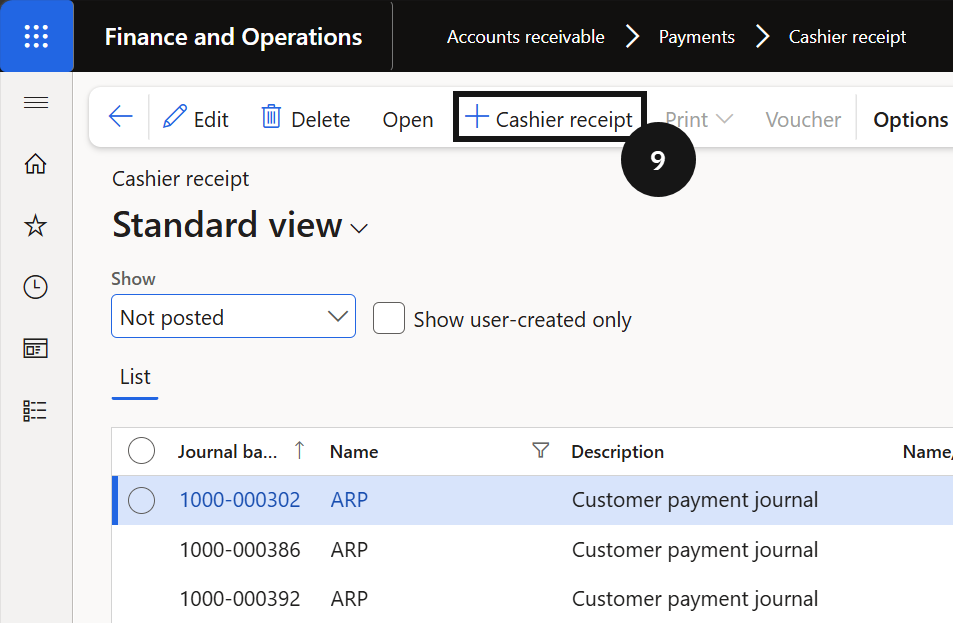Viewport: 953px width, 623px height.
Task: Click Open in the action pane
Action: 408,120
